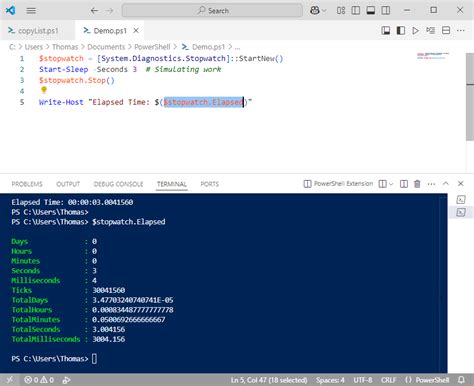Run the PowerShell script with the play icon
Viewport: 474px width, 386px height.
tap(415, 31)
